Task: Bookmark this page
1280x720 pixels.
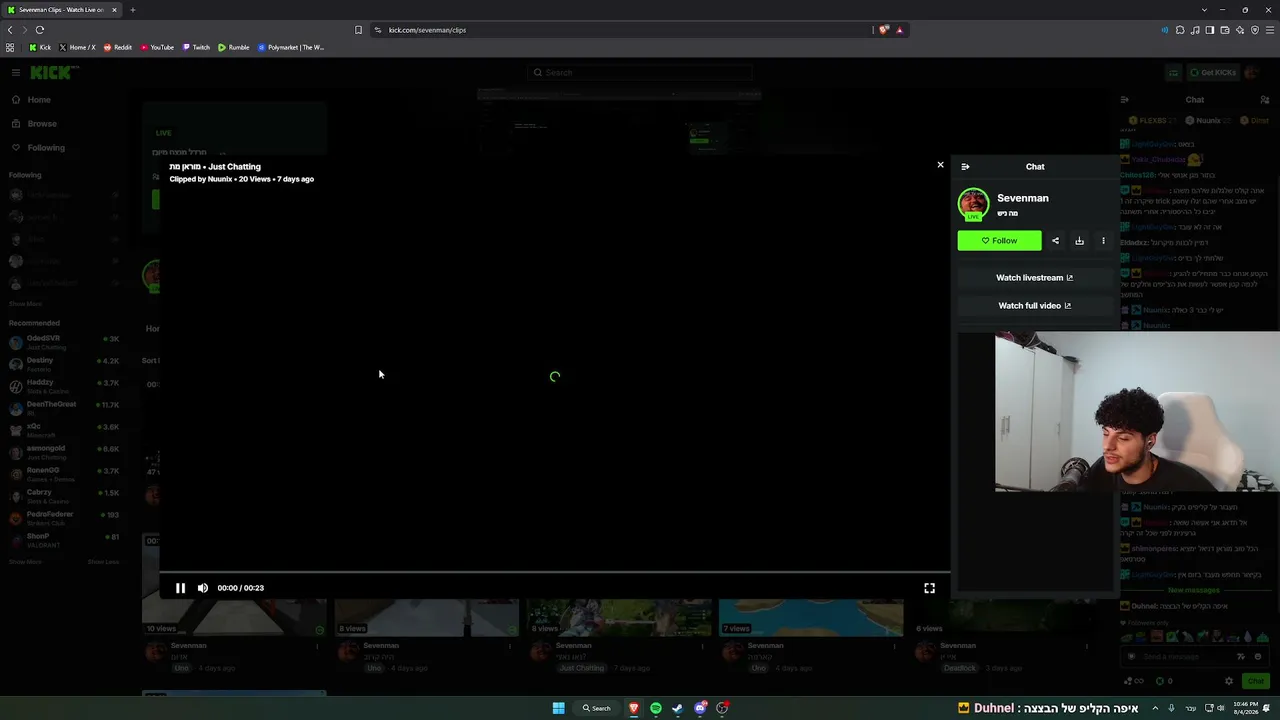Action: click(x=358, y=30)
